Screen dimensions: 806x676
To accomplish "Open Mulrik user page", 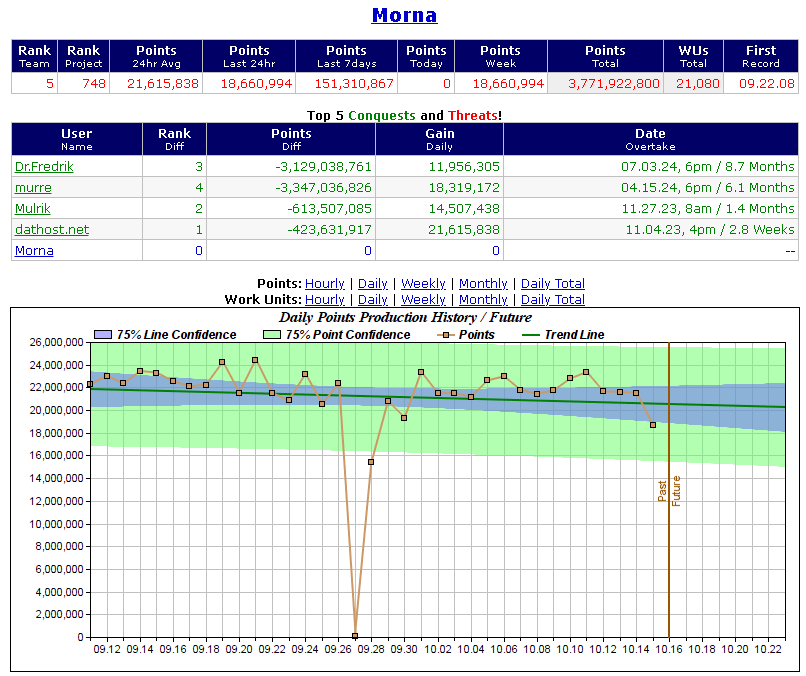I will point(35,209).
